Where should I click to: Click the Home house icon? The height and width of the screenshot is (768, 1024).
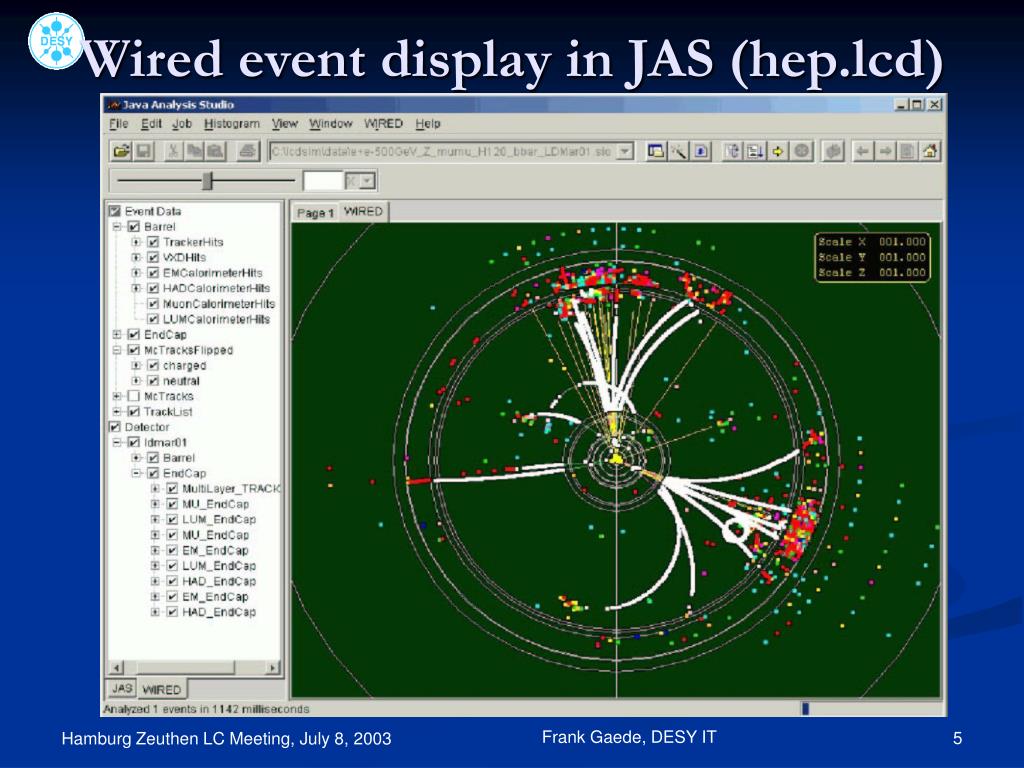point(930,152)
